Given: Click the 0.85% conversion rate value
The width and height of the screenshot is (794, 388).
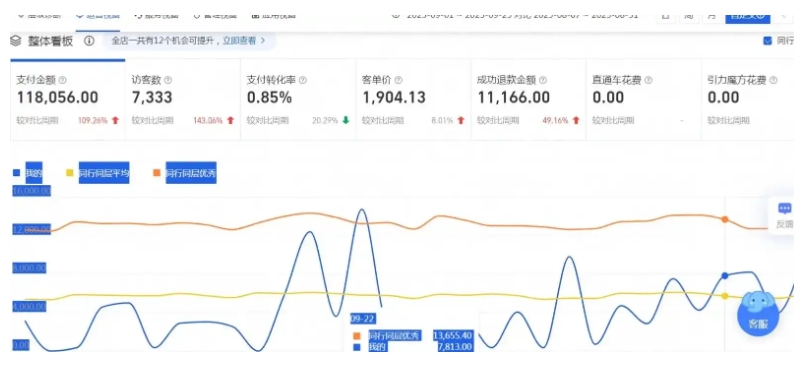Looking at the screenshot, I should click(269, 98).
